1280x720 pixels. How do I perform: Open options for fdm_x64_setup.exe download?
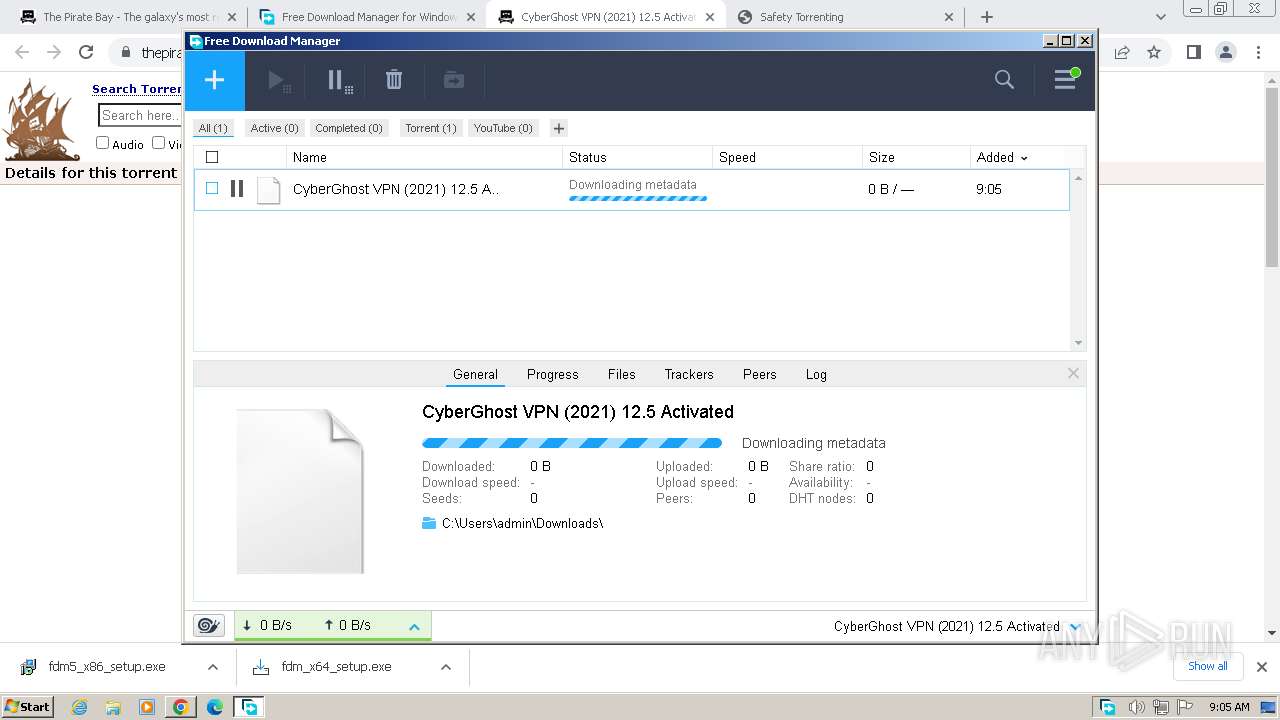click(x=446, y=667)
